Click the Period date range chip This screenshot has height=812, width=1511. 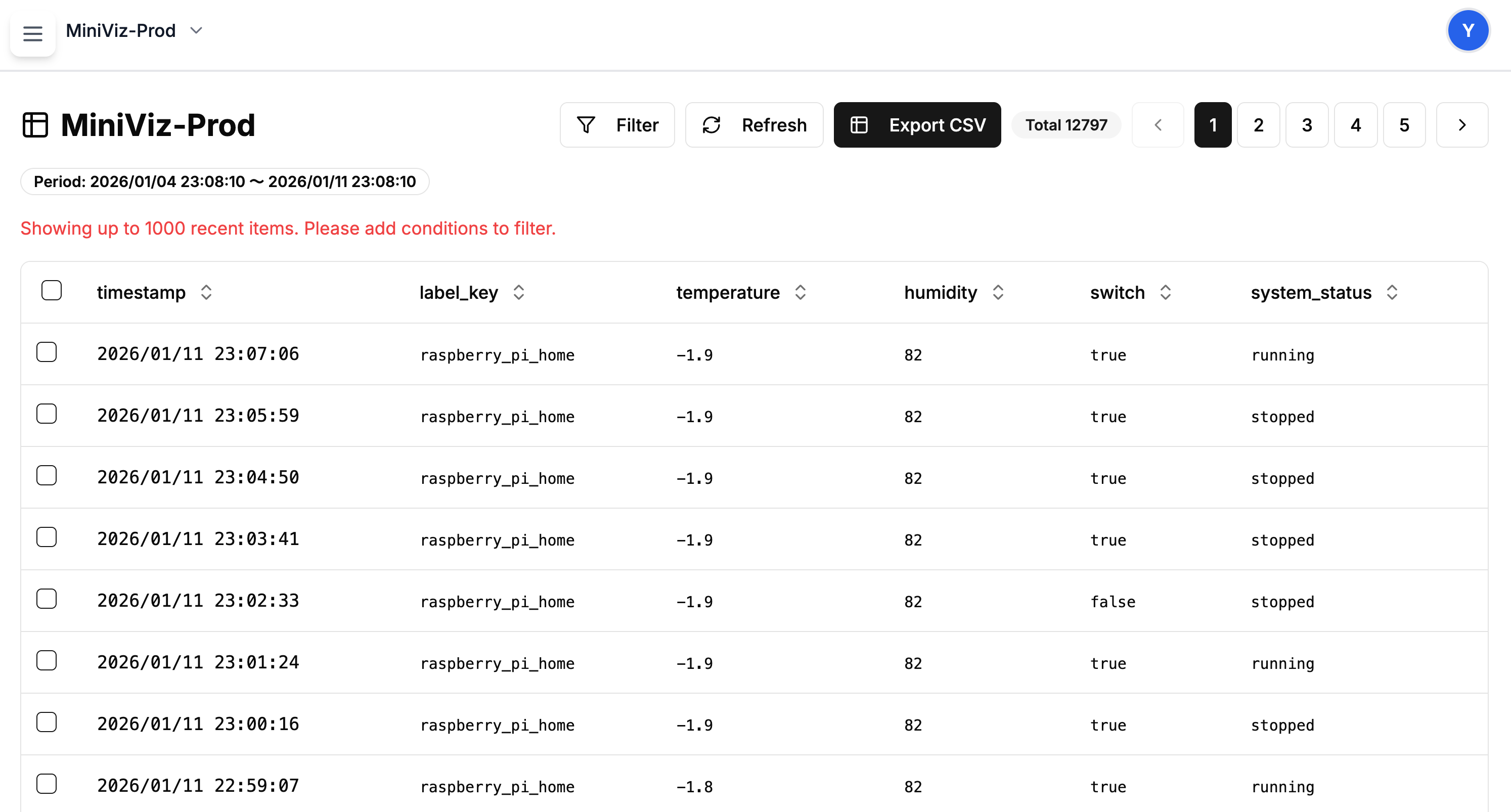(x=225, y=182)
